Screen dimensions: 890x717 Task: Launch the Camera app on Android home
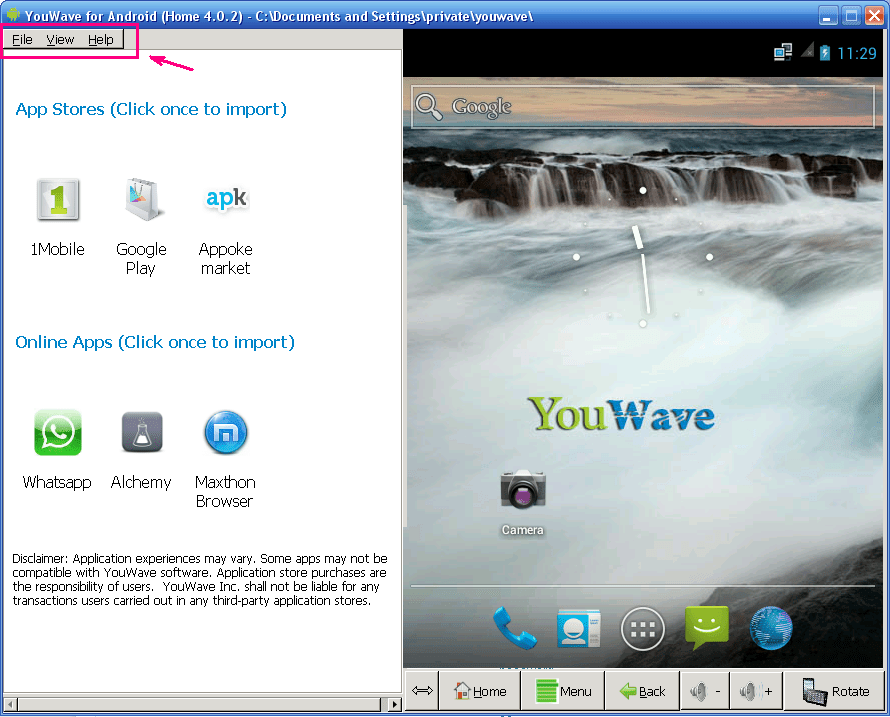click(x=523, y=502)
